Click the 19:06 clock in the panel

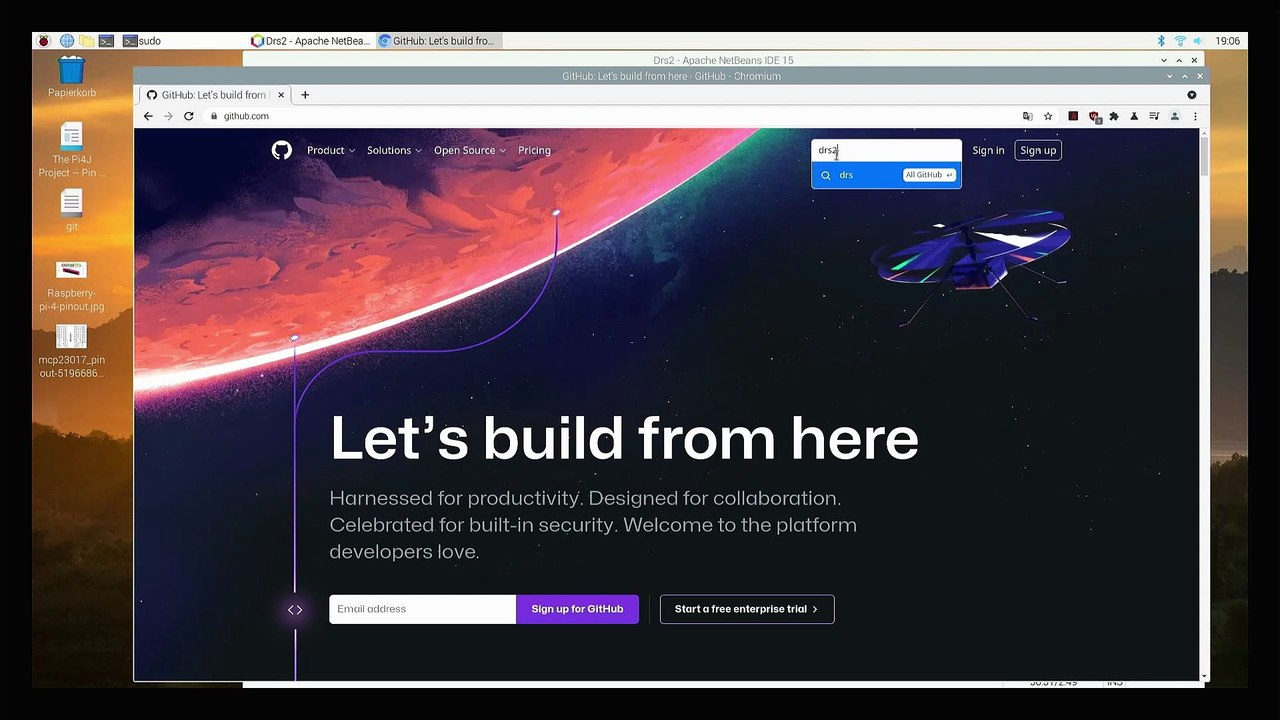pos(1228,41)
